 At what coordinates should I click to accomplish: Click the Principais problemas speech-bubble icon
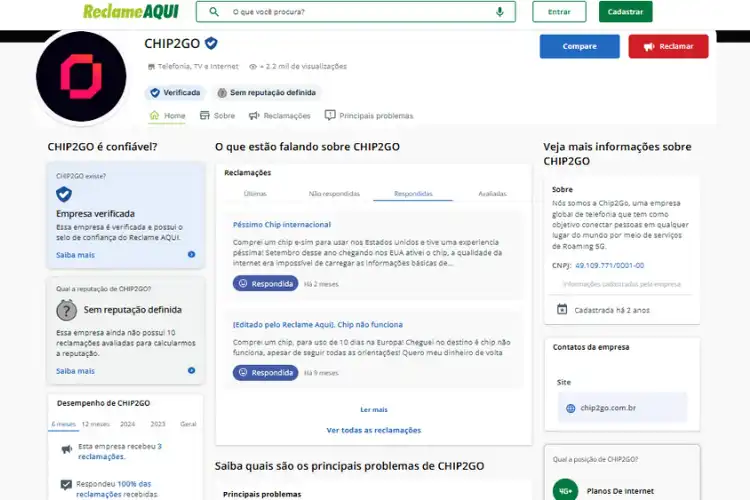coord(330,115)
